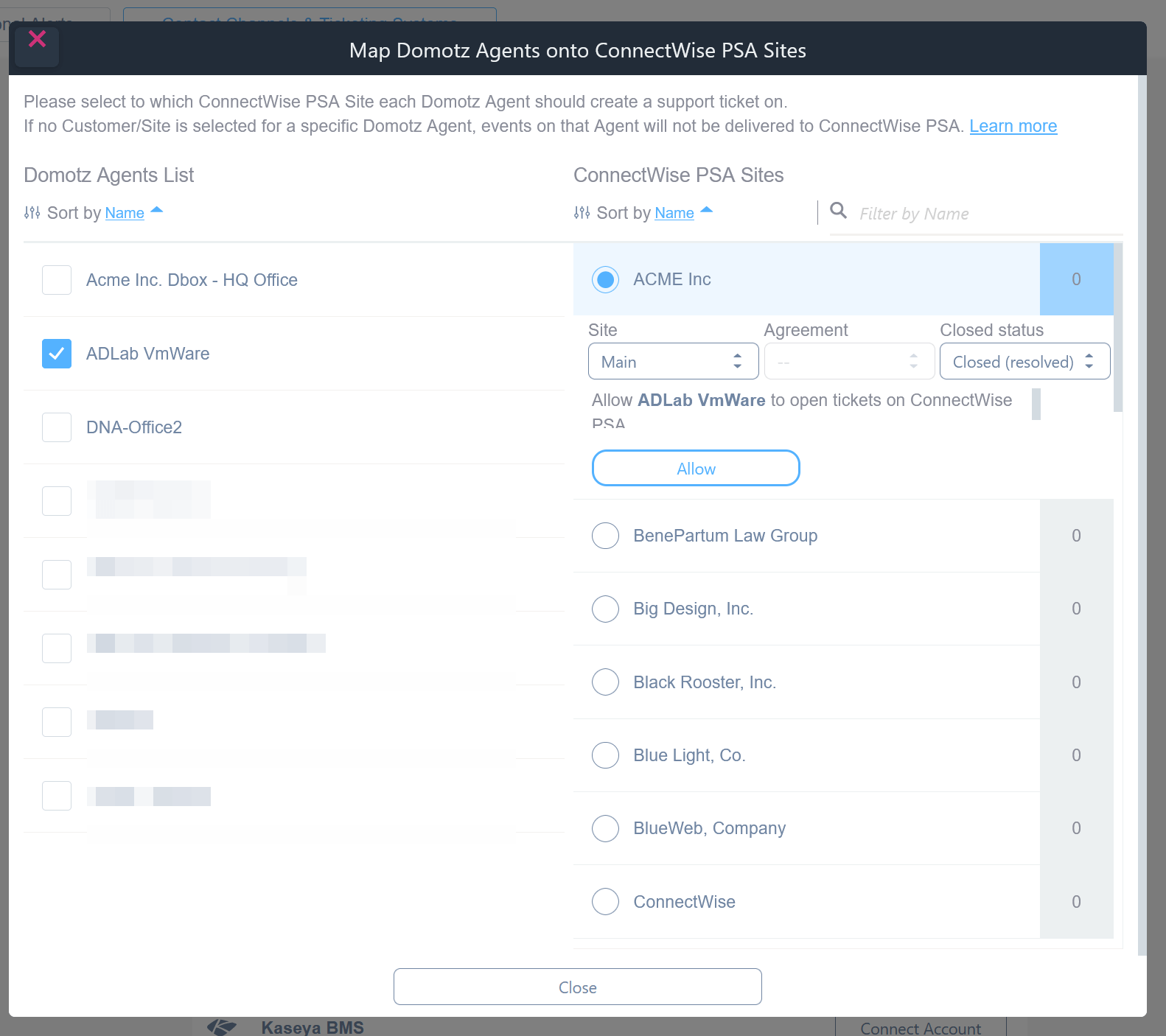Viewport: 1166px width, 1036px height.
Task: Click the ADLab VmWare agent name
Action: click(147, 354)
